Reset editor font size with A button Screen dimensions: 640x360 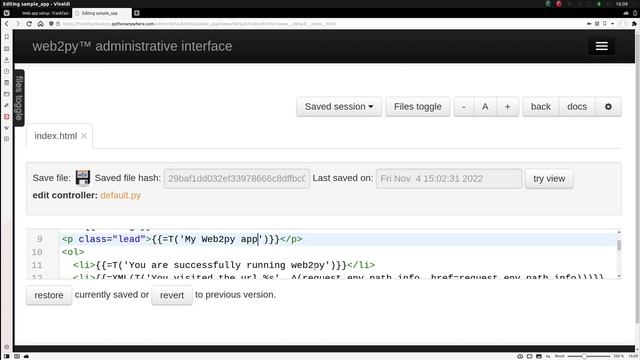[x=485, y=107]
